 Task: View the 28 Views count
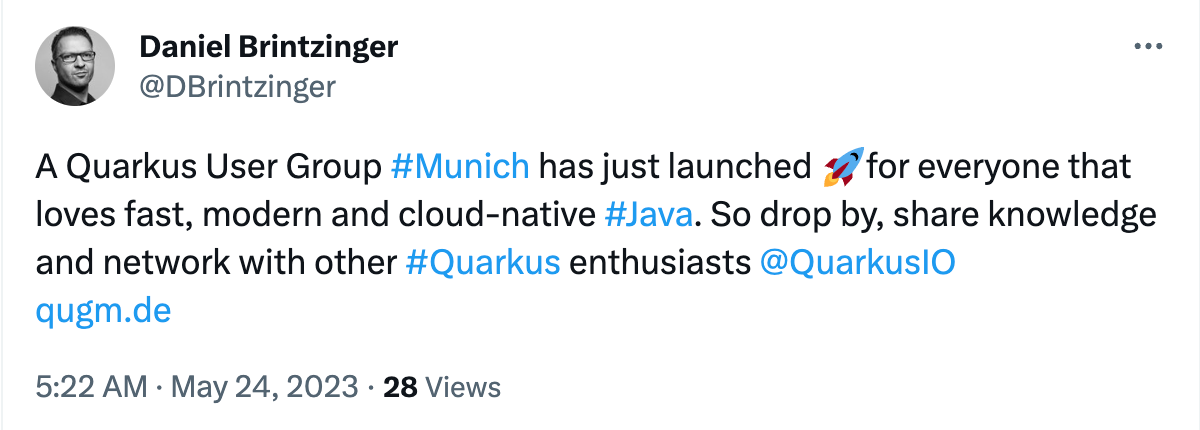point(442,386)
